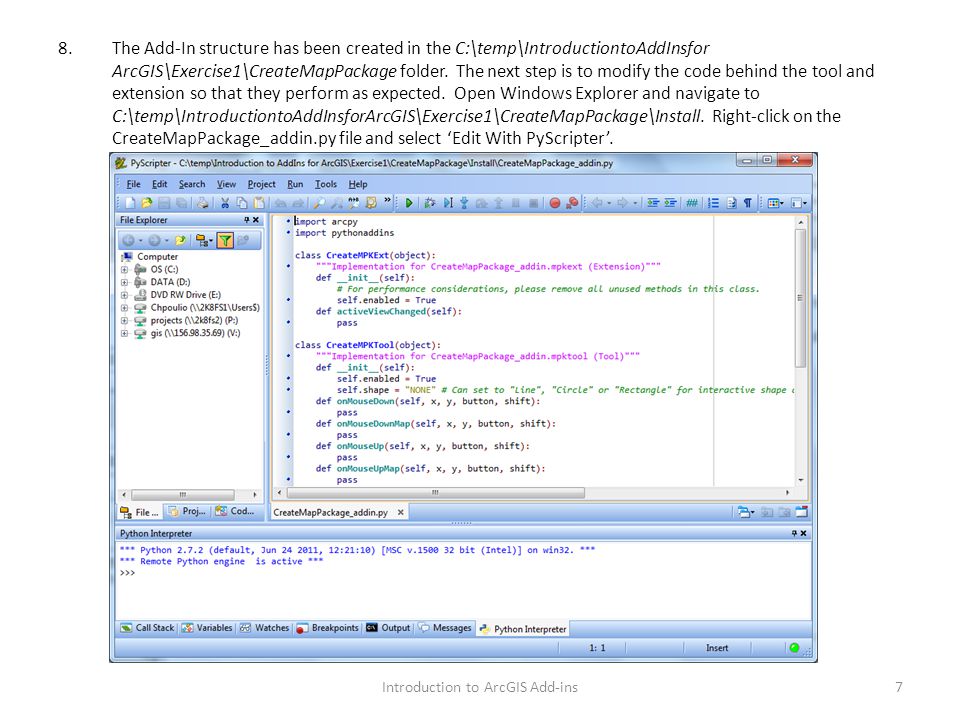
Task: Click the green Run play icon
Action: coord(409,203)
